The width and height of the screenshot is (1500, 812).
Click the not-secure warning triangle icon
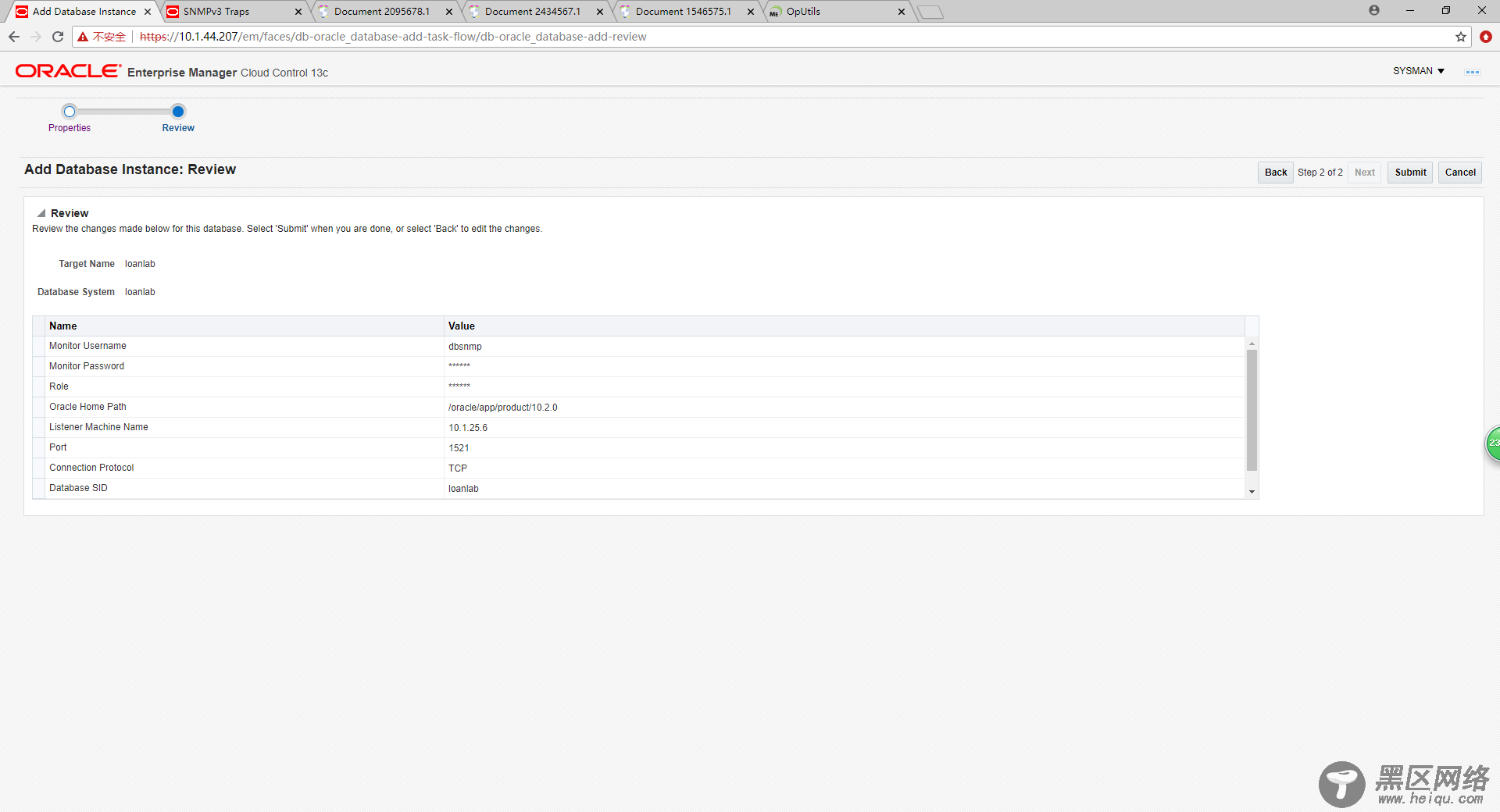pos(83,37)
